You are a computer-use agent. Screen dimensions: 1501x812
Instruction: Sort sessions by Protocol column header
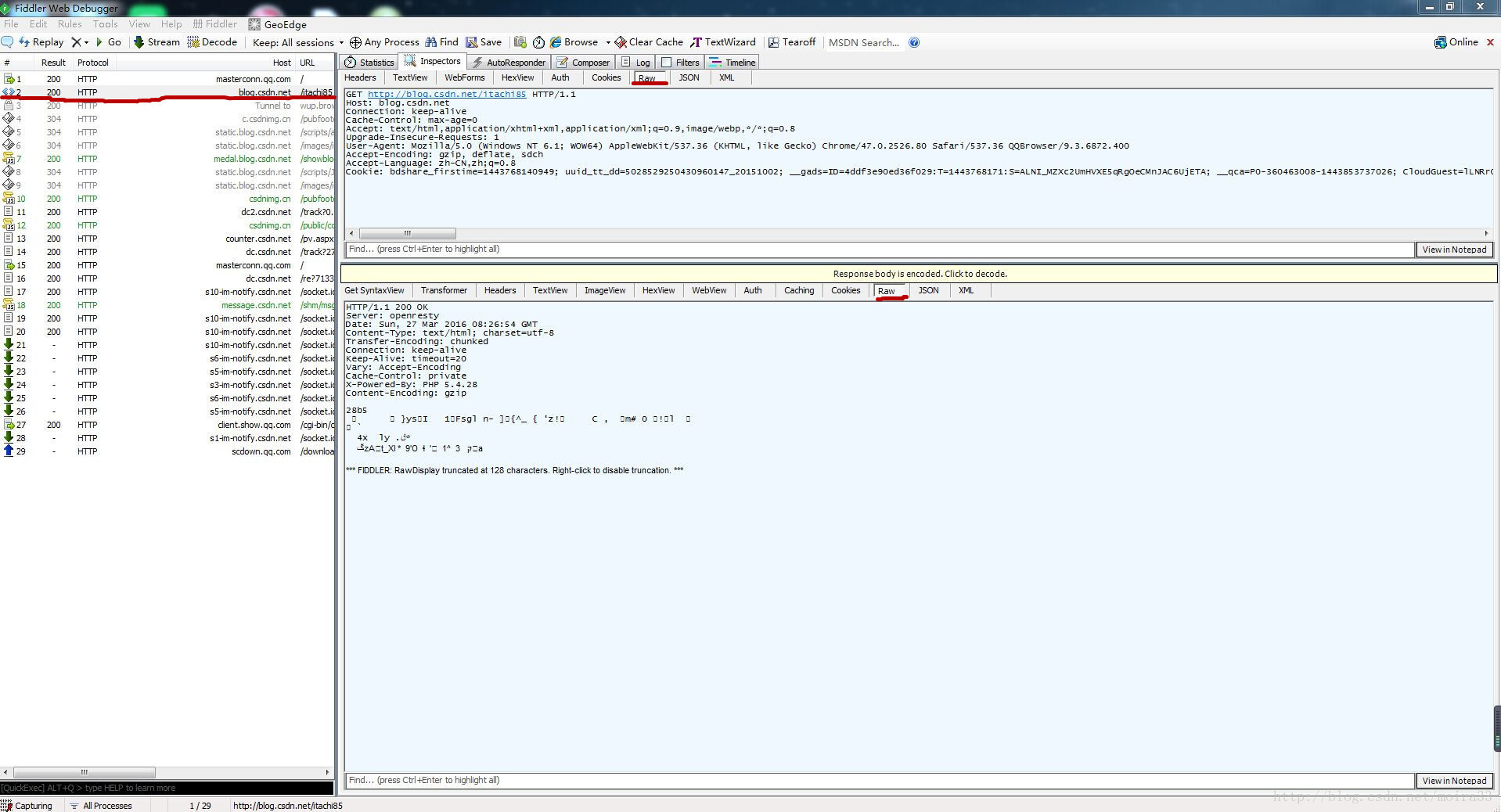(x=92, y=63)
